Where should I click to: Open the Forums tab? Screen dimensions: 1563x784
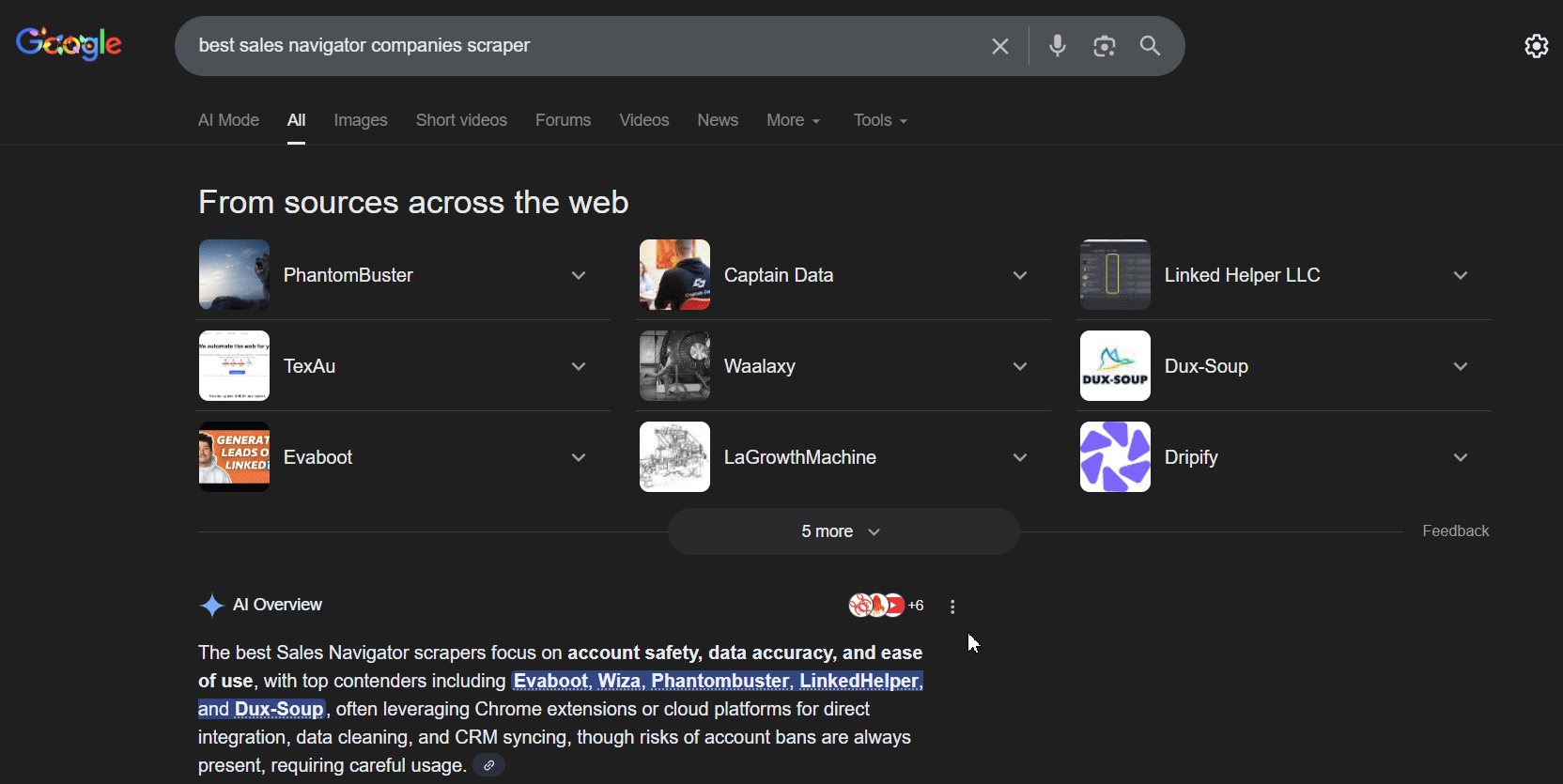563,120
